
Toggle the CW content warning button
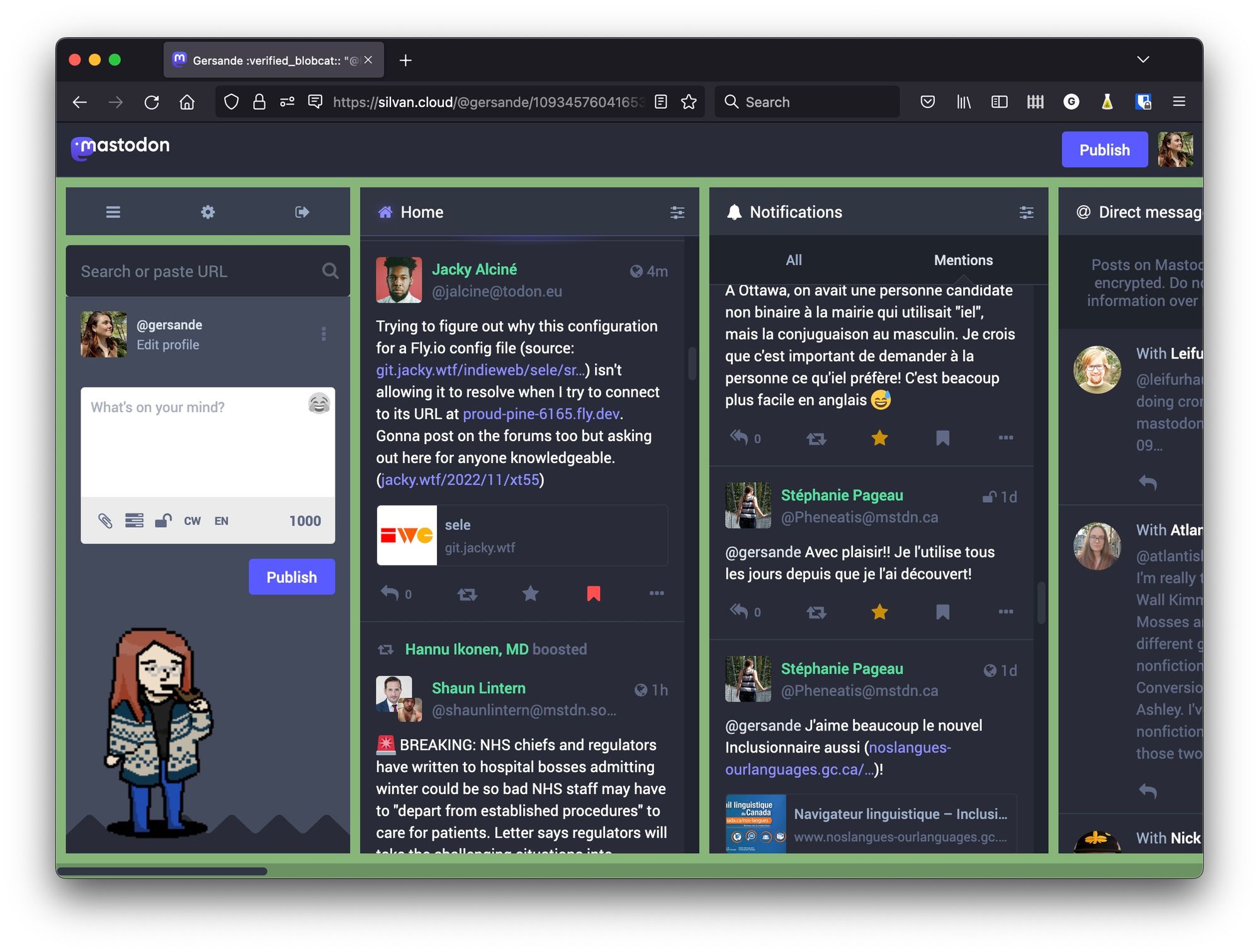point(193,520)
